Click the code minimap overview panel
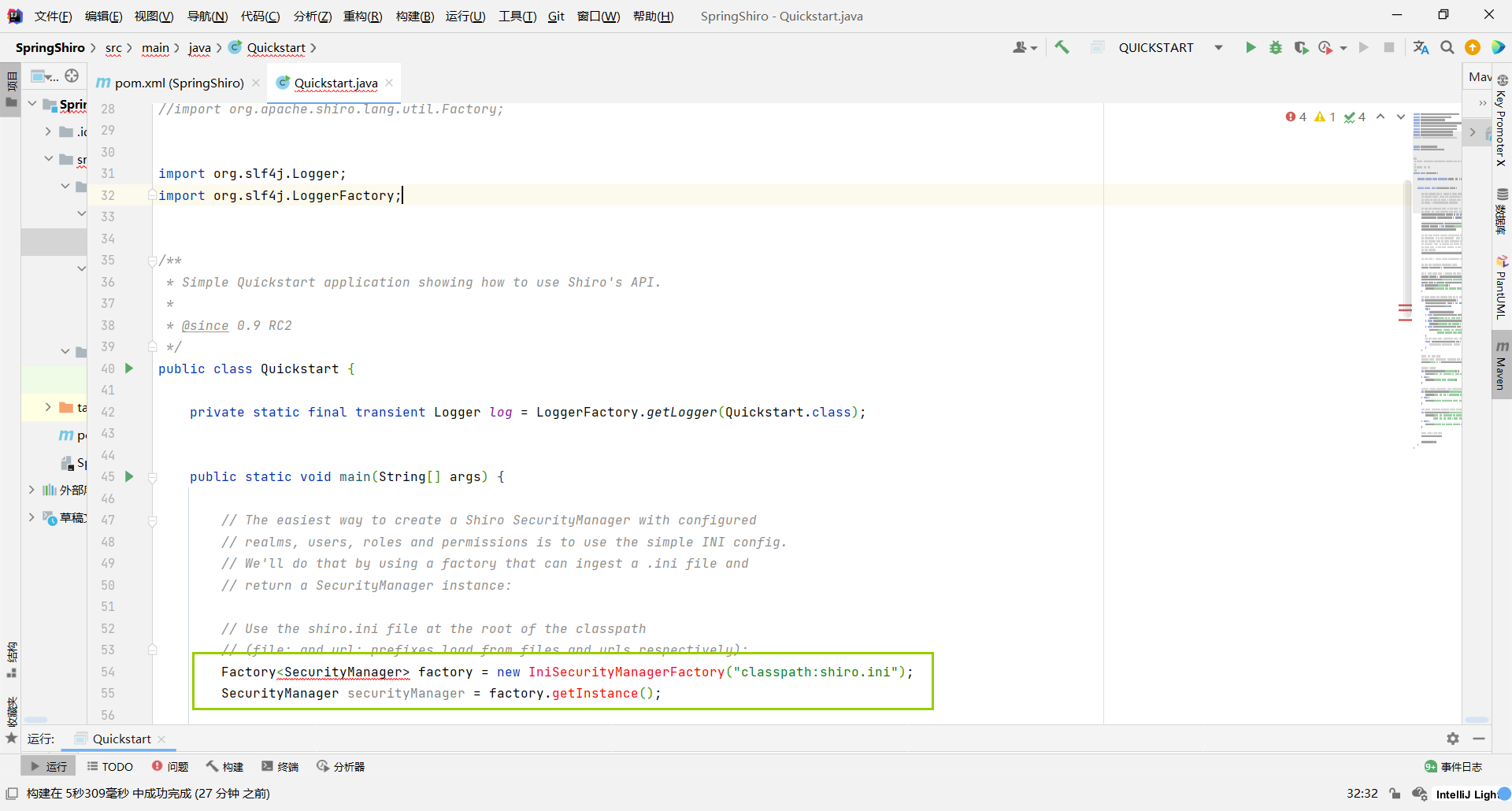Image resolution: width=1512 pixels, height=811 pixels. click(x=1439, y=280)
